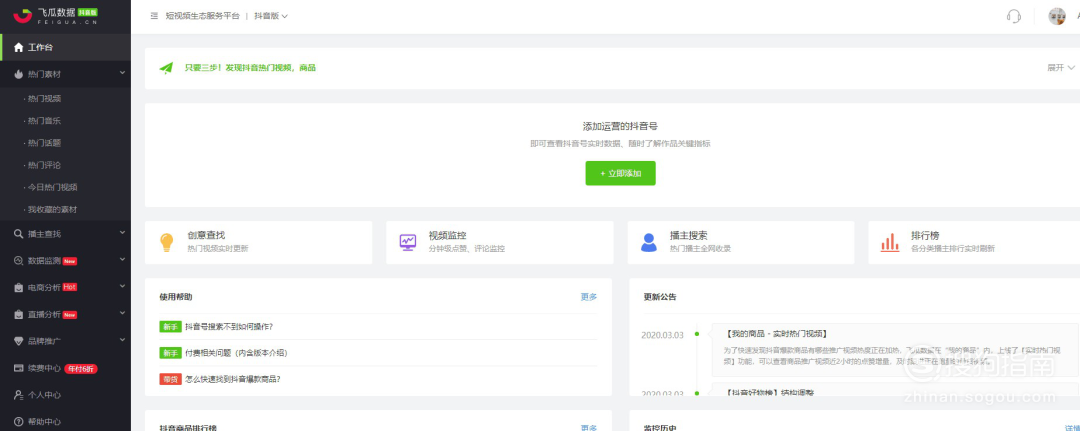The image size is (1080, 431).
Task: Open help article 怎么快速找到抖音爆款商品?
Action: (x=233, y=379)
